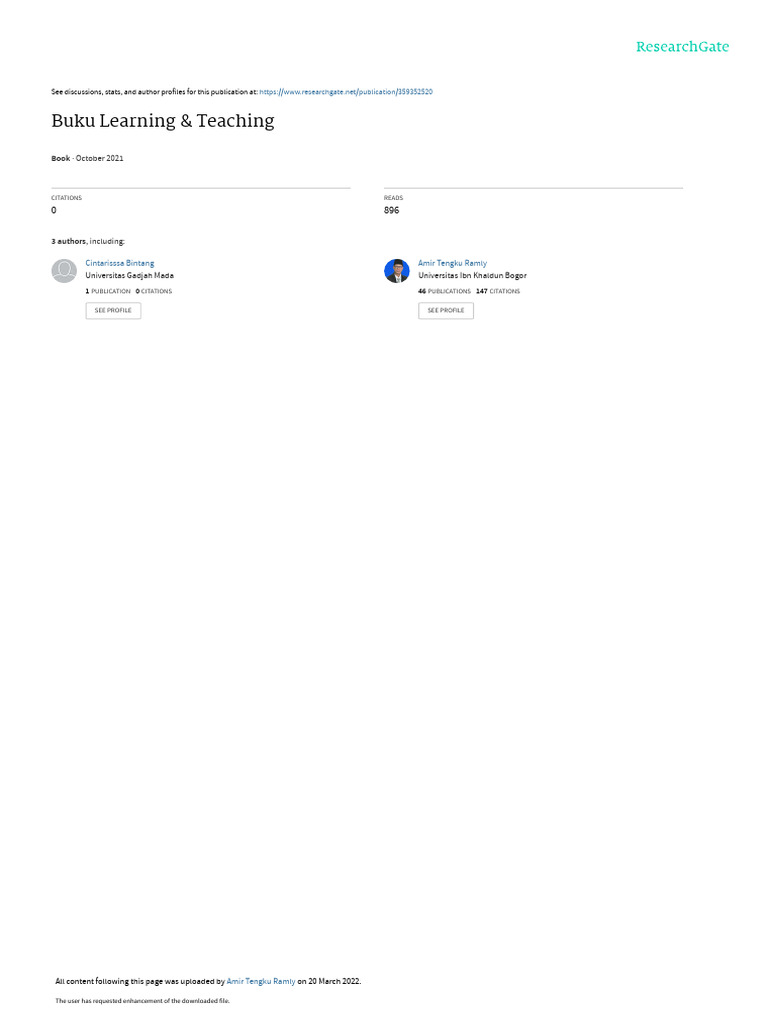Click the 147 CITATIONS stat
Viewport: 768px width, 1024px height.
[498, 291]
